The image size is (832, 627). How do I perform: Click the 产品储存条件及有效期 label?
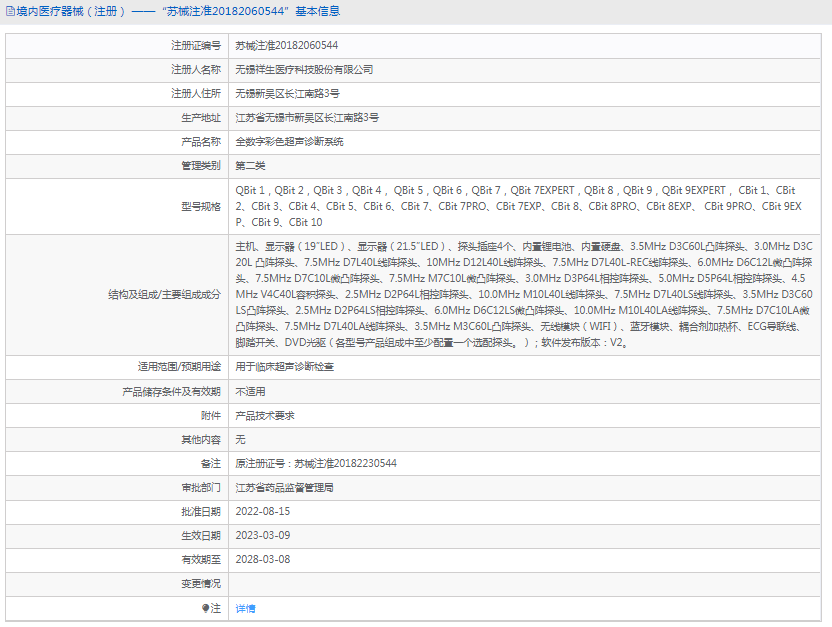pos(171,391)
